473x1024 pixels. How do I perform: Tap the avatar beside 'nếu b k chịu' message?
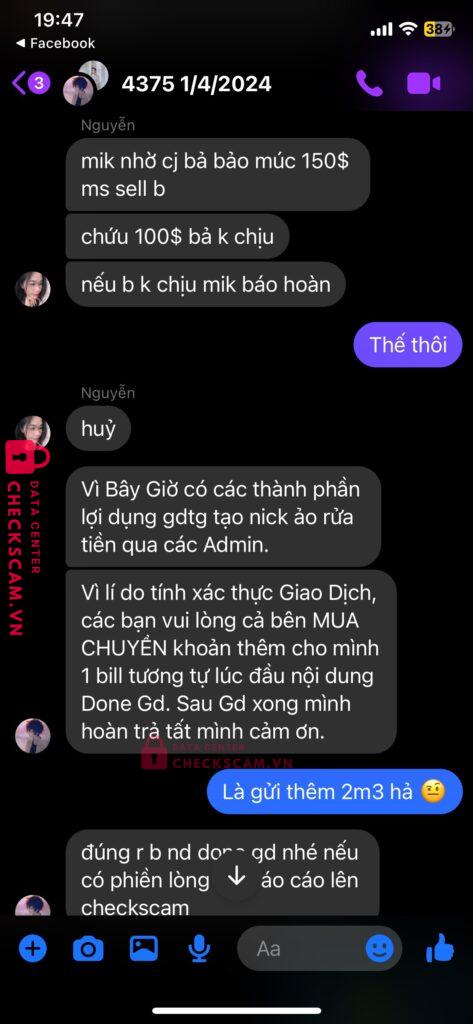click(33, 289)
